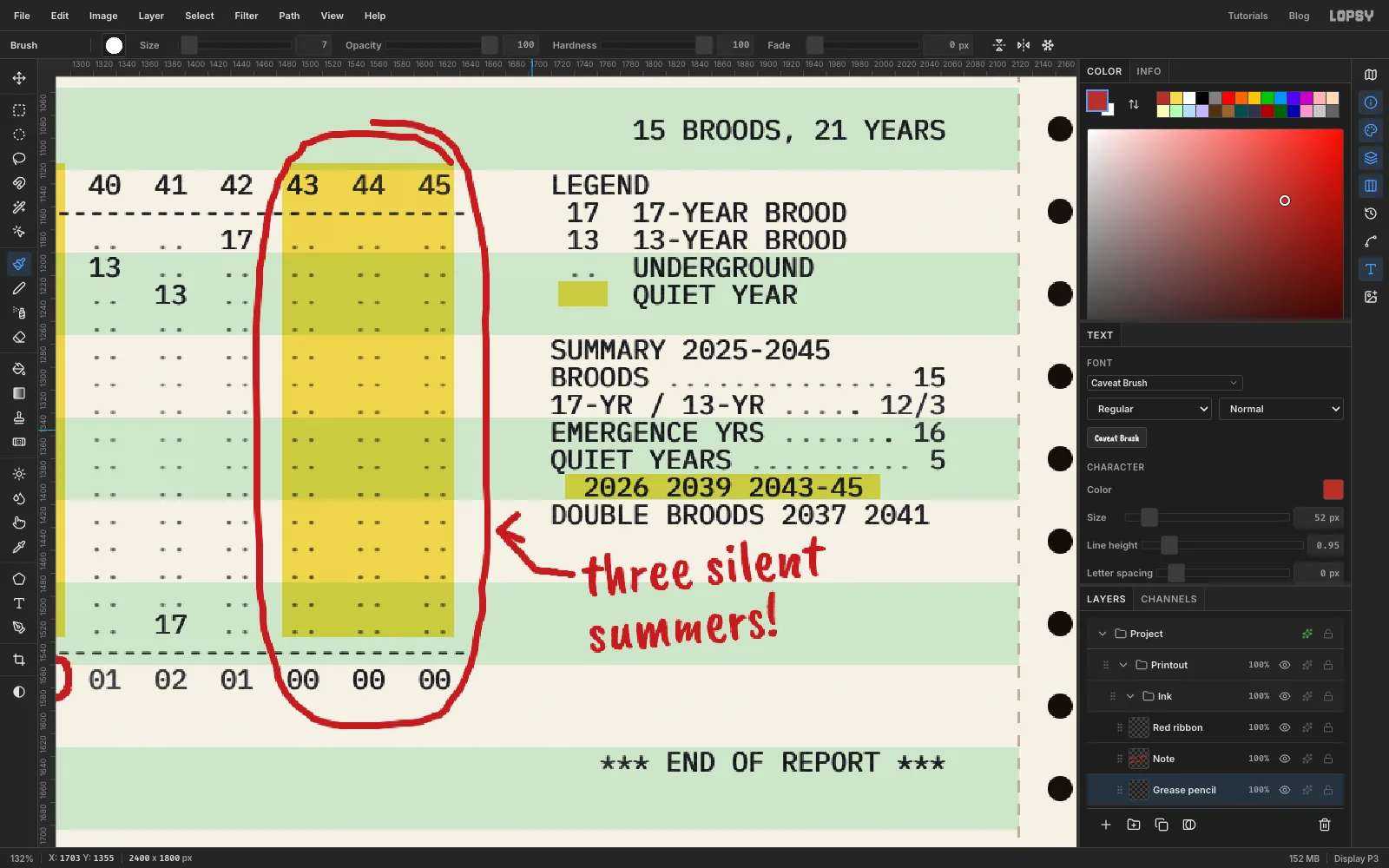This screenshot has width=1389, height=868.
Task: Click the character Color red swatch
Action: [x=1333, y=490]
